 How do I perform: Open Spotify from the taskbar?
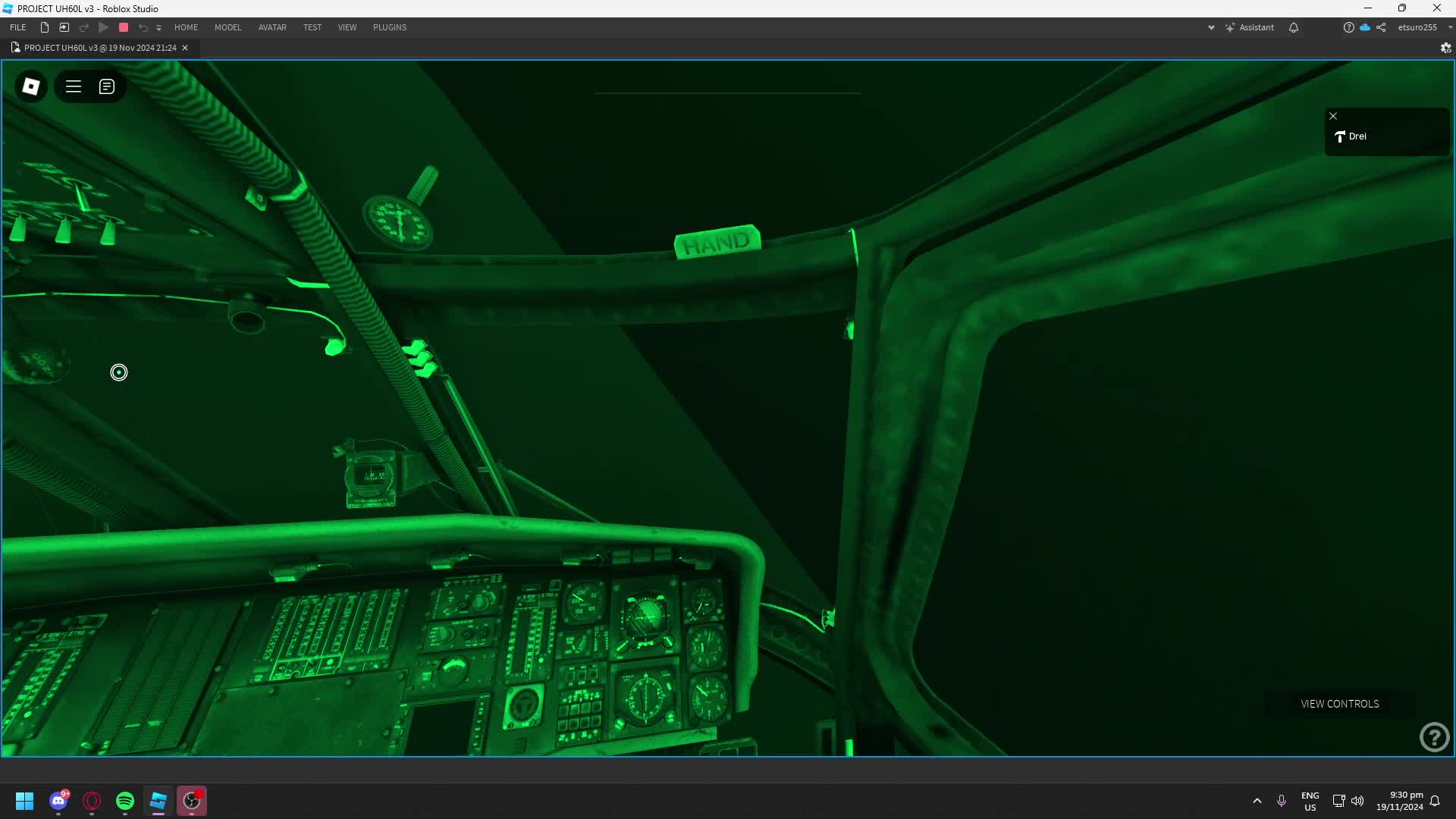click(x=125, y=801)
